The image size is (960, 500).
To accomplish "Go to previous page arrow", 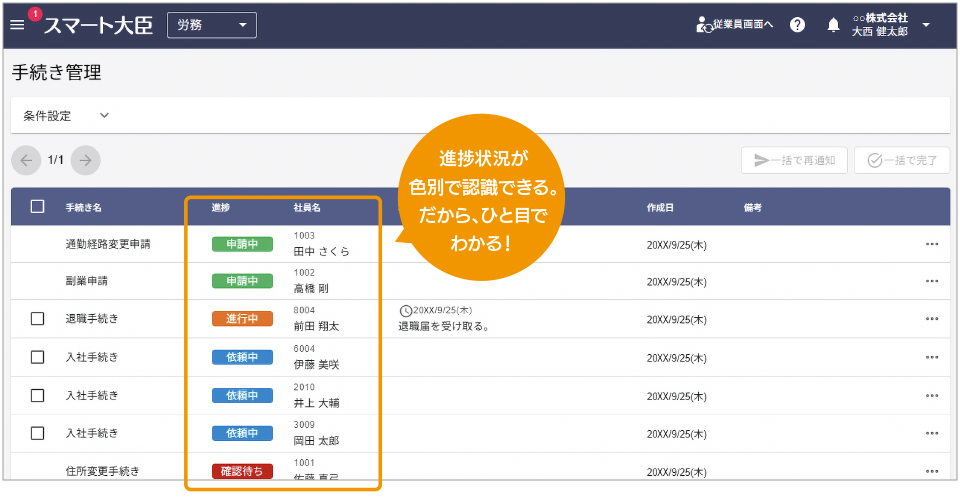I will tap(26, 160).
